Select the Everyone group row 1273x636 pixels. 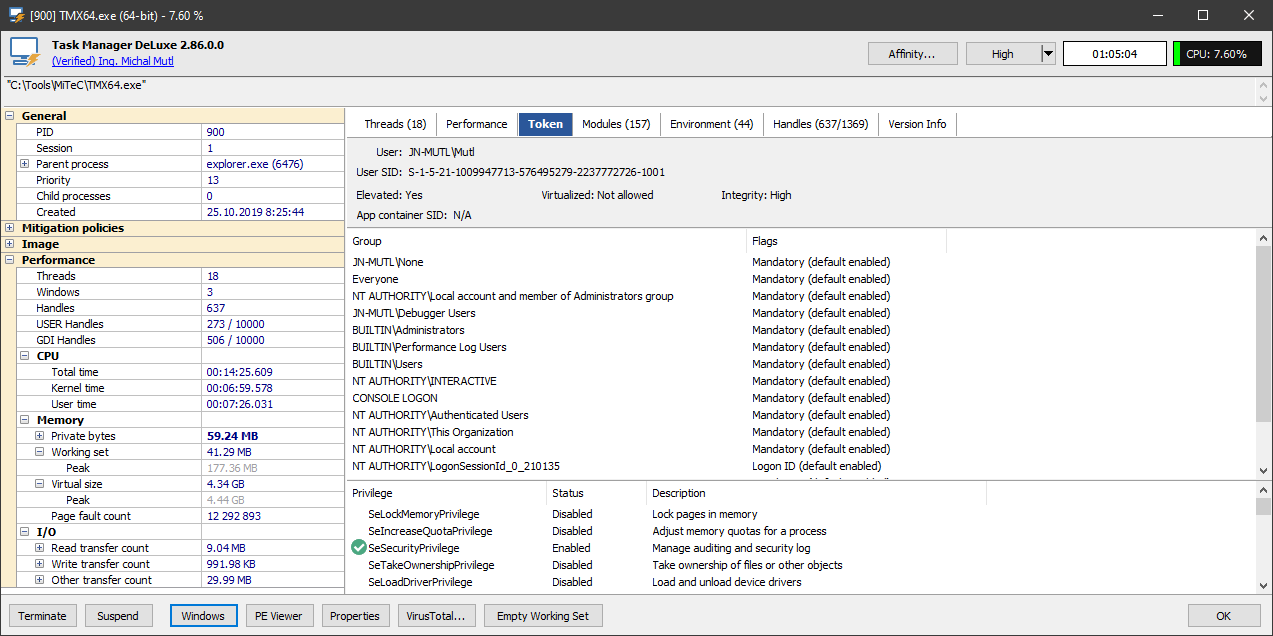(801, 279)
